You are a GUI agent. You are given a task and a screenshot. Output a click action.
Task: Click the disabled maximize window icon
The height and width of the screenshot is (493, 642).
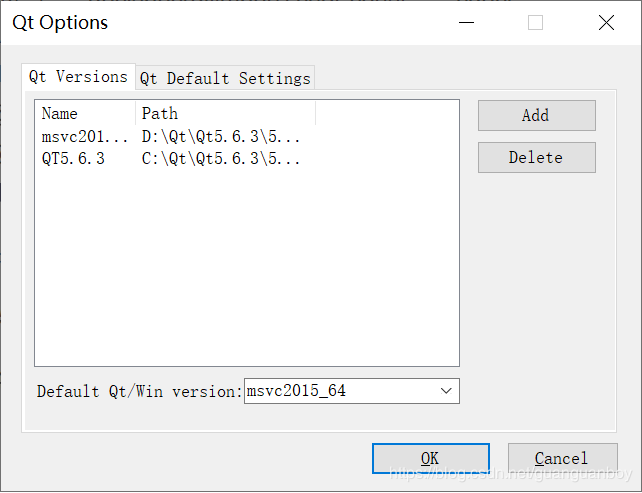click(x=535, y=23)
